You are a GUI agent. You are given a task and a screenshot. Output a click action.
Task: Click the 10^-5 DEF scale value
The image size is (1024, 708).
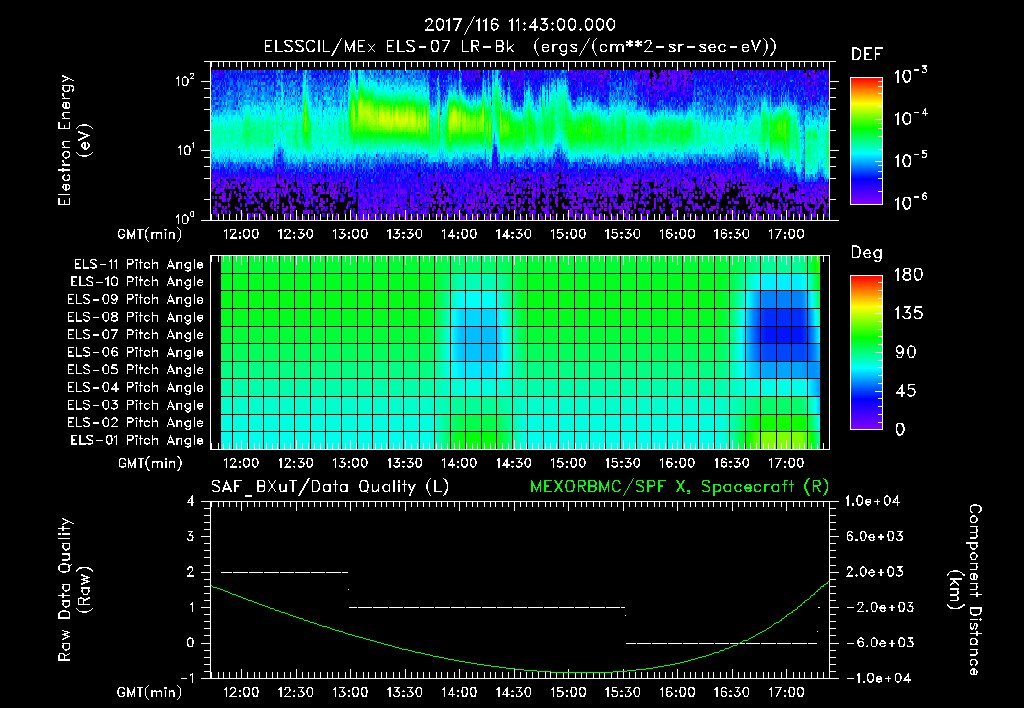click(x=910, y=159)
